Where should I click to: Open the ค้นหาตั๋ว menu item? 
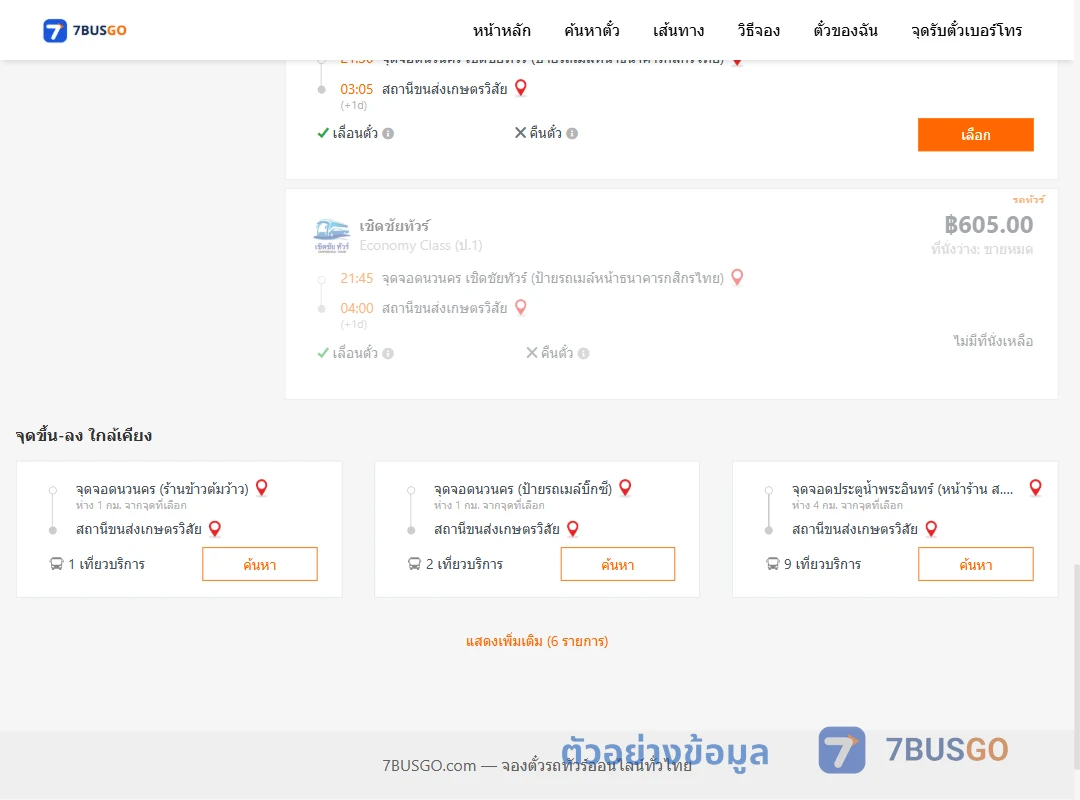click(x=592, y=30)
